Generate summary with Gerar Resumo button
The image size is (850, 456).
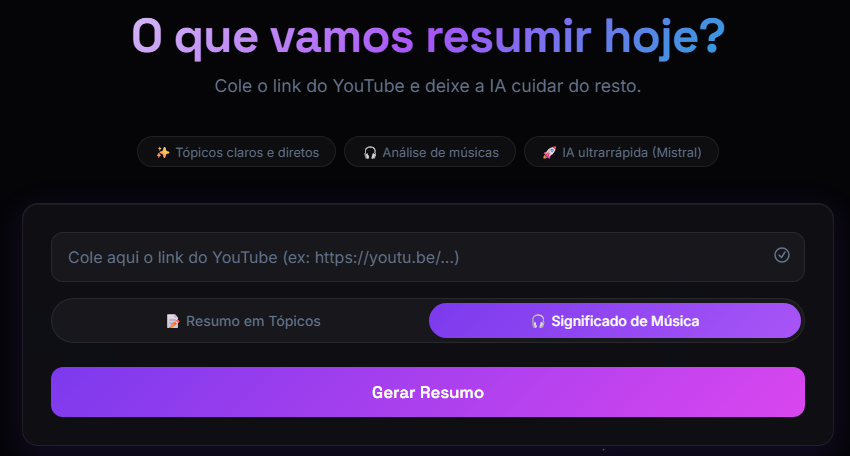pos(428,392)
